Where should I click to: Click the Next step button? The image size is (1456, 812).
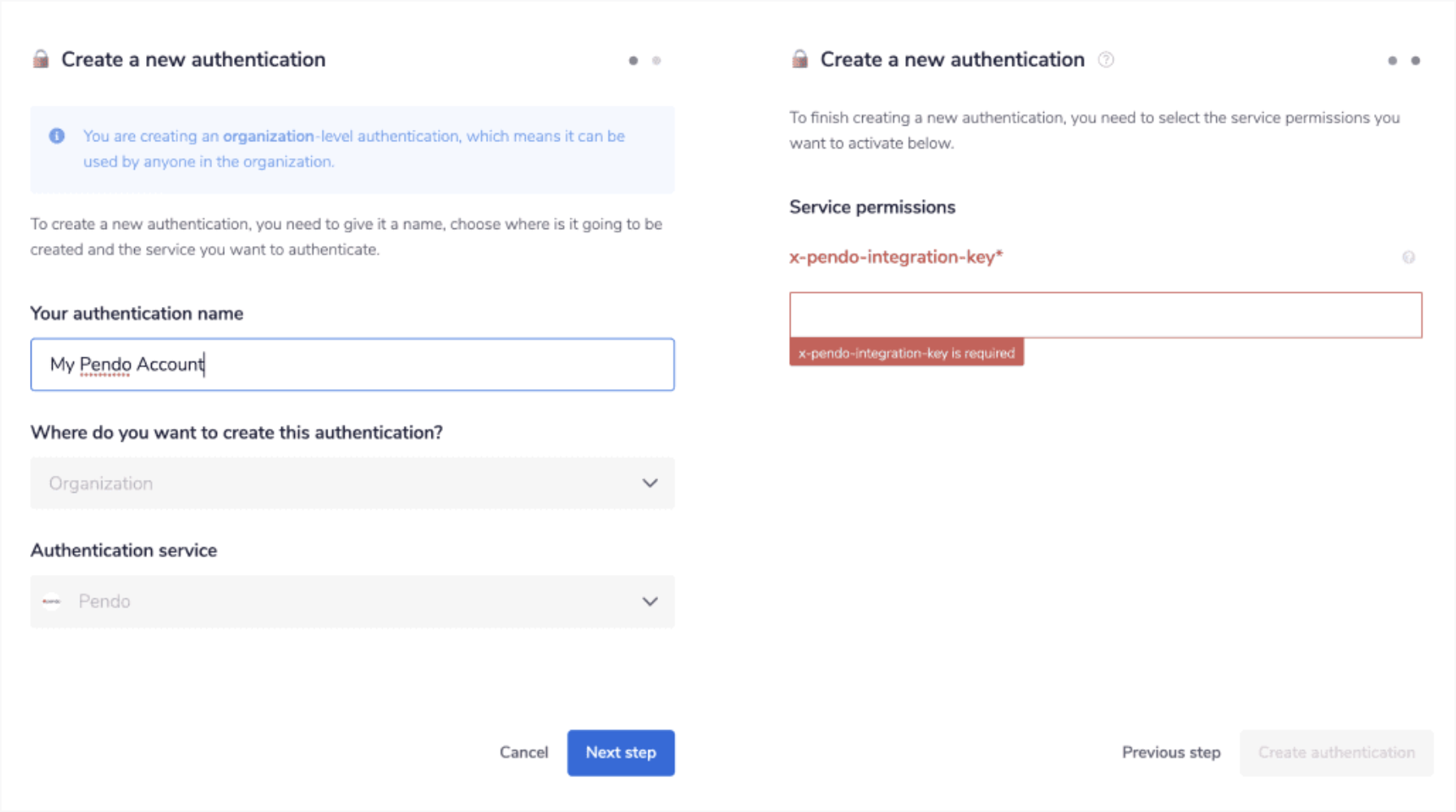621,753
